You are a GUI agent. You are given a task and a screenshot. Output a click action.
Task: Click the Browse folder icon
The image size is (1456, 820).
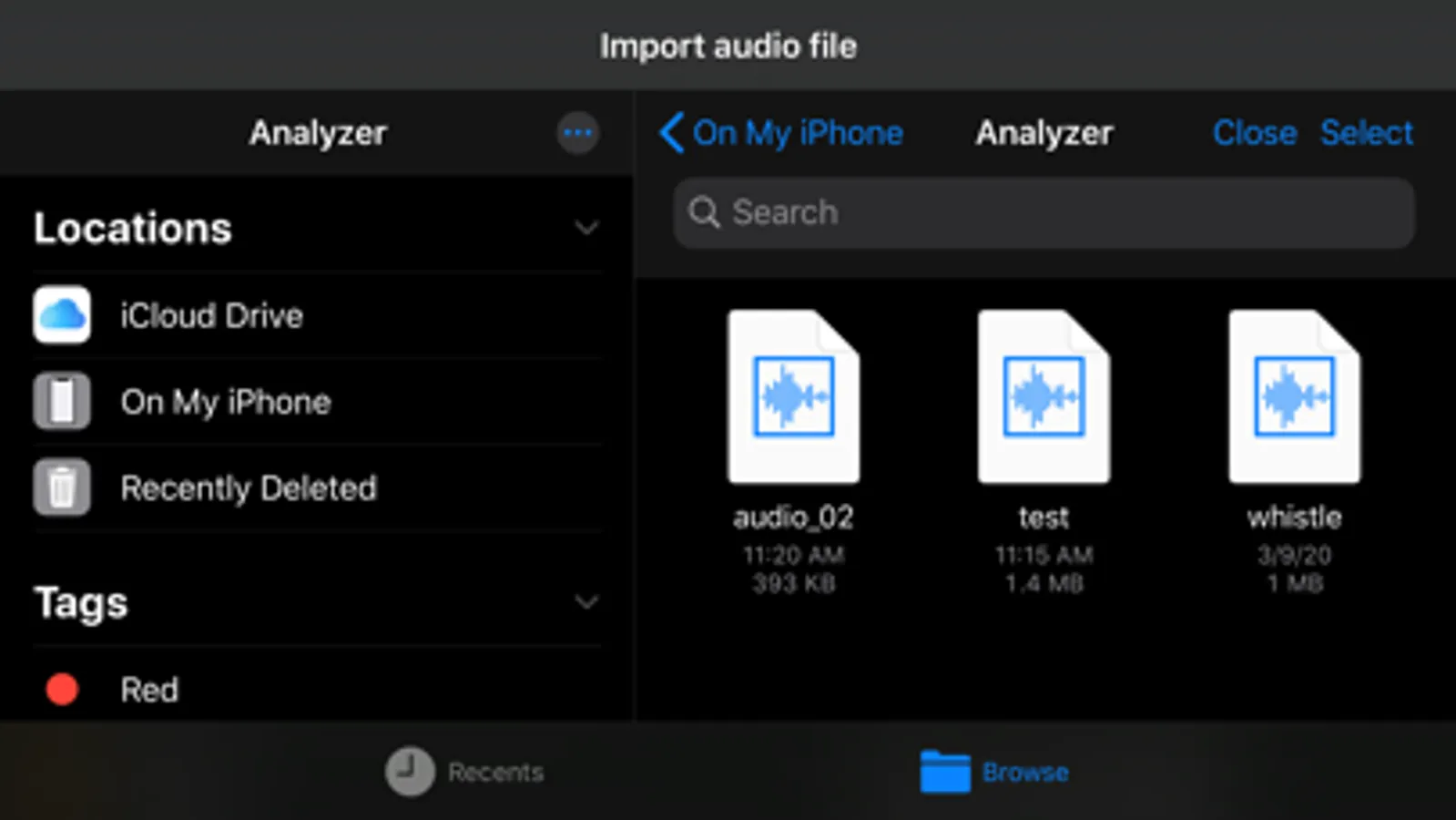coord(945,772)
